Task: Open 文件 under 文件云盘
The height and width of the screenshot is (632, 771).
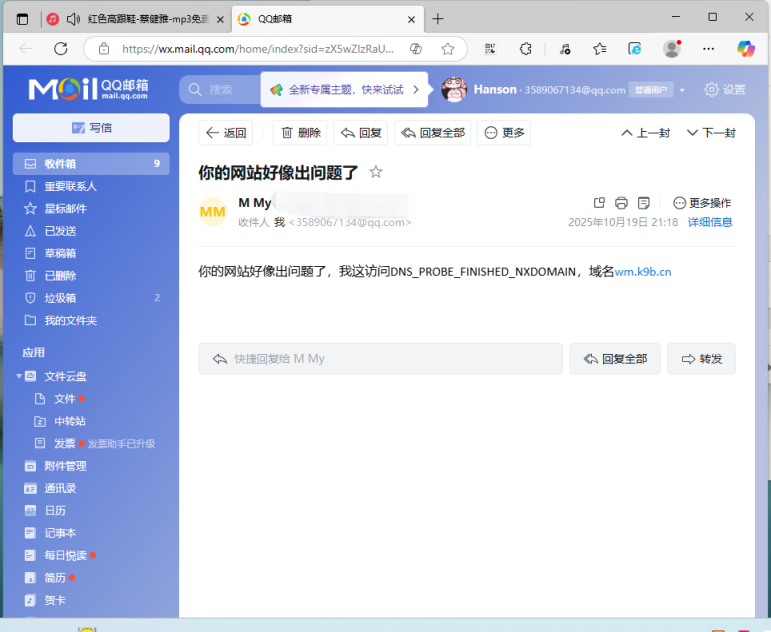Action: [64, 399]
